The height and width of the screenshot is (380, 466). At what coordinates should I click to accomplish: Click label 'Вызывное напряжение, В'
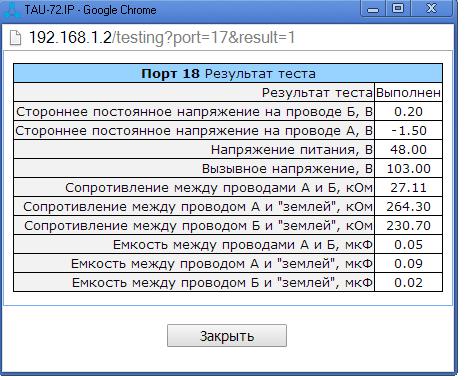[287, 169]
